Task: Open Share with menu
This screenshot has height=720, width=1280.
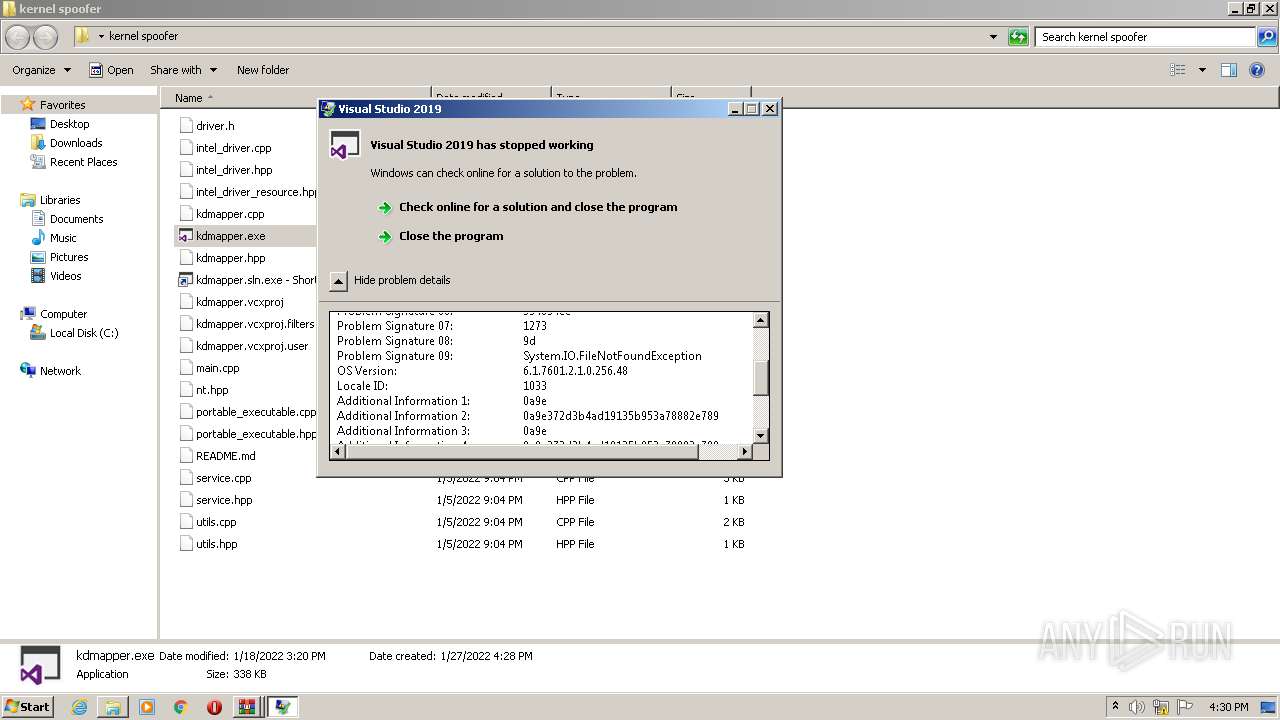Action: tap(183, 70)
